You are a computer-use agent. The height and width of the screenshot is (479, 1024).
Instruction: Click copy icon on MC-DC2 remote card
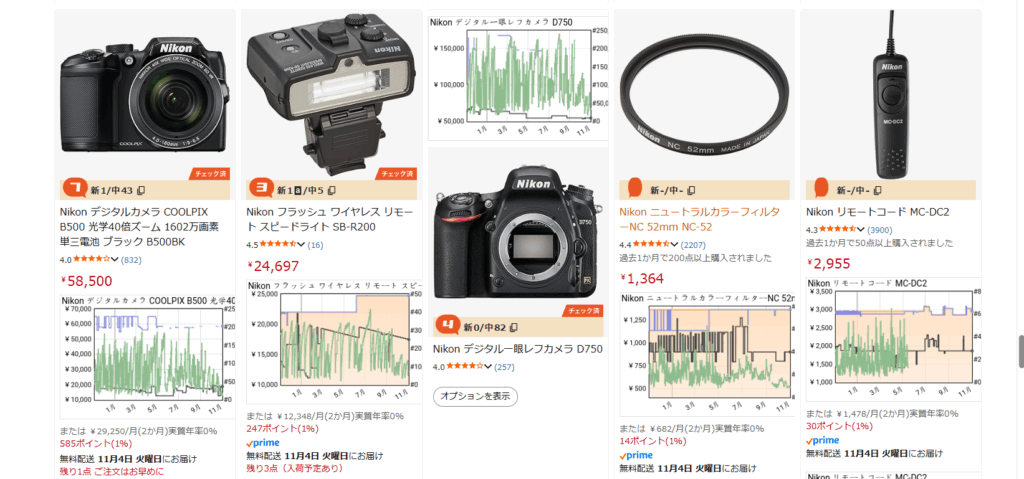[x=878, y=191]
